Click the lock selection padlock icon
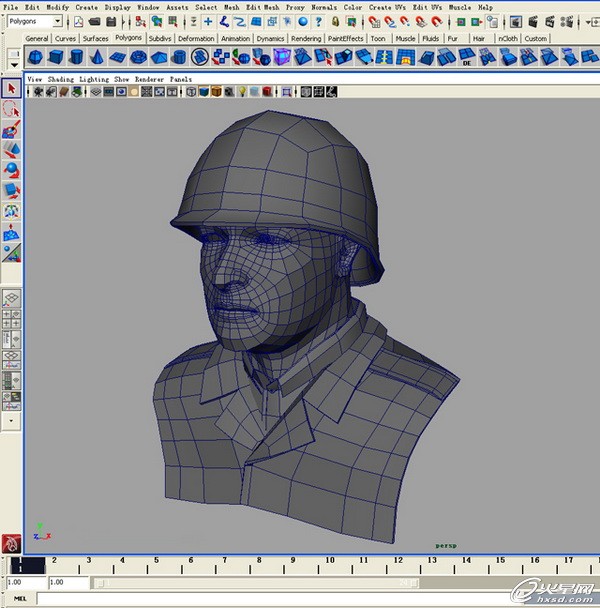 335,22
